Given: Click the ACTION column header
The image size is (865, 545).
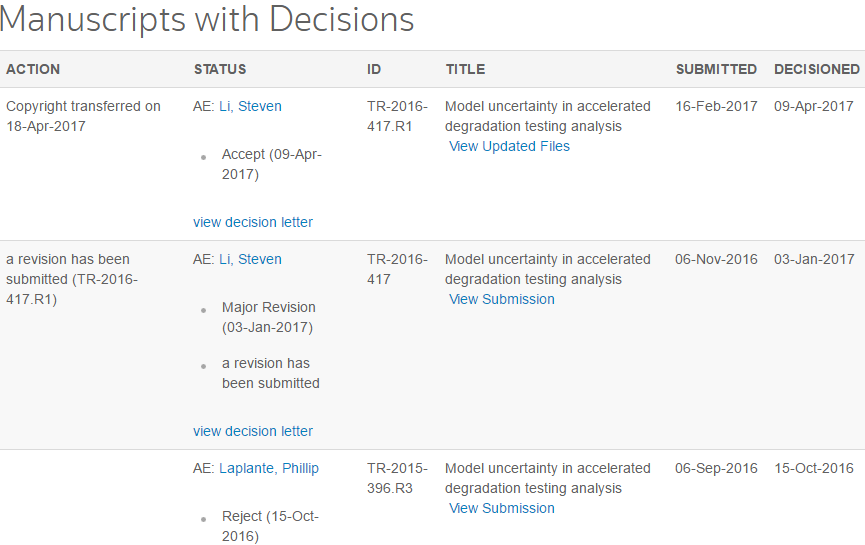Looking at the screenshot, I should (x=33, y=69).
